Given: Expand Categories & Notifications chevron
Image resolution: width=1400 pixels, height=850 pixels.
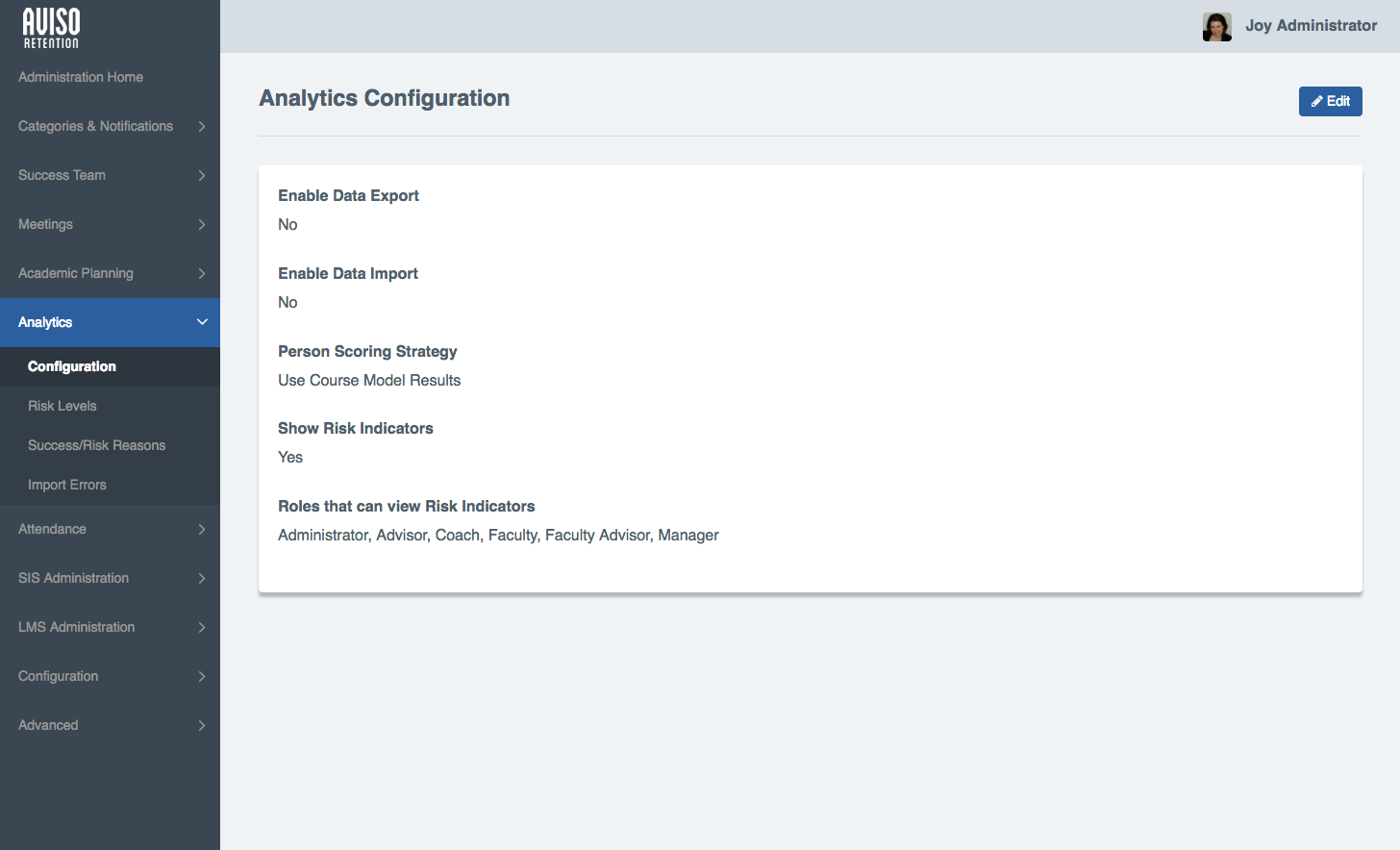Looking at the screenshot, I should click(x=202, y=126).
